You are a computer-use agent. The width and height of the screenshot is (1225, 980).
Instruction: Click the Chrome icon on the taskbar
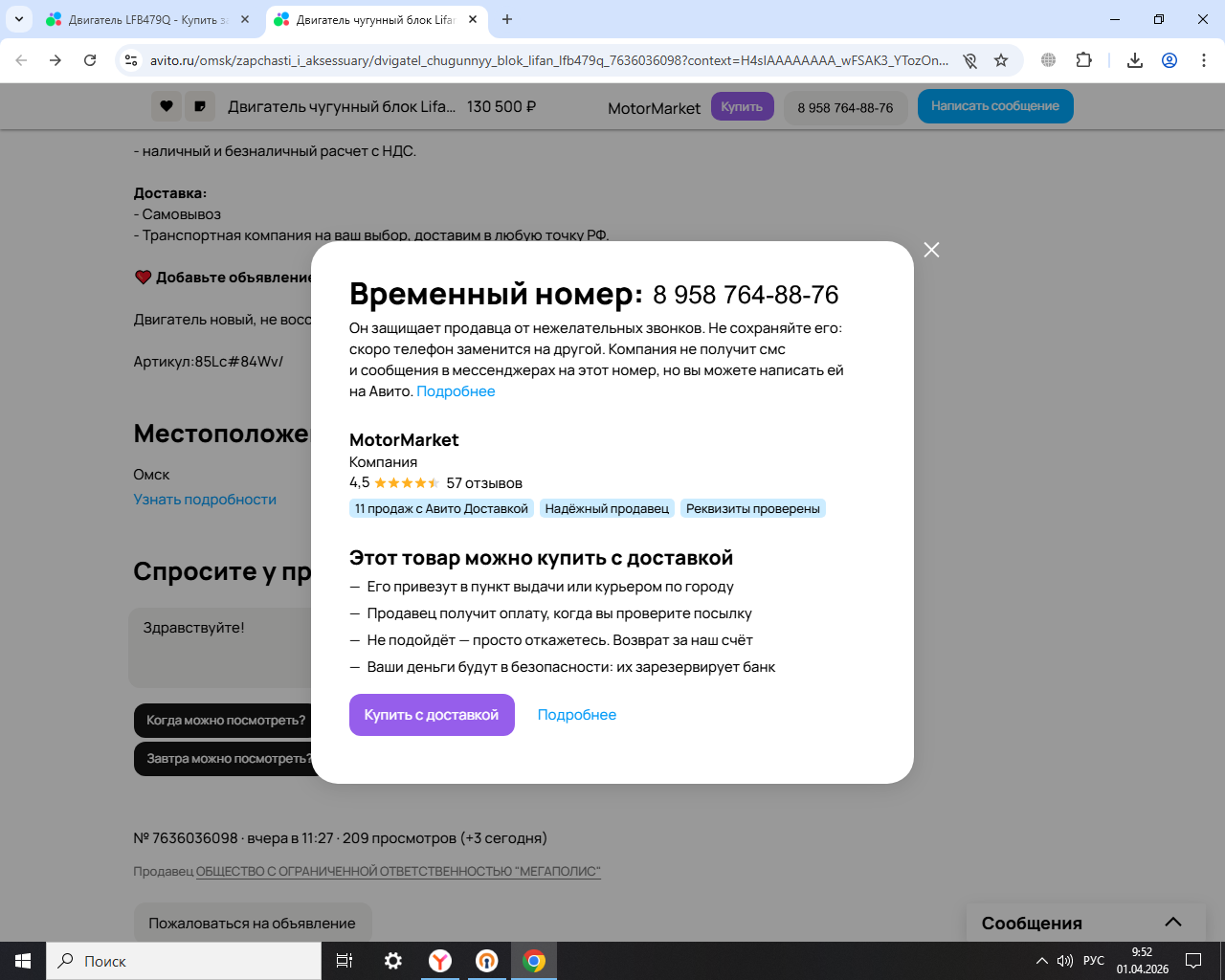[x=534, y=961]
